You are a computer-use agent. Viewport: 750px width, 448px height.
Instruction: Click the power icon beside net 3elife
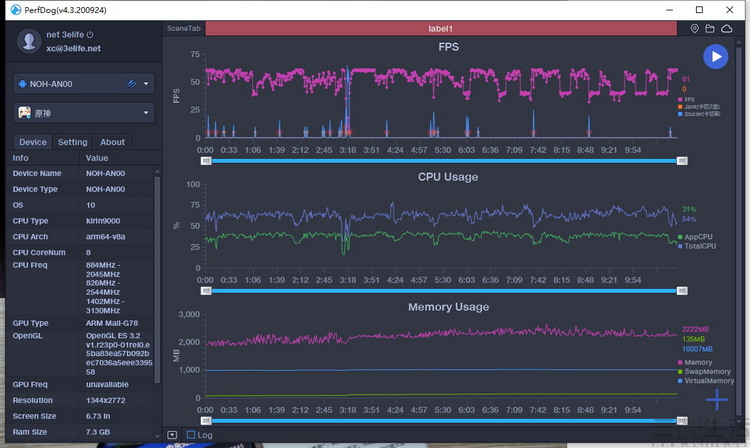[90, 35]
